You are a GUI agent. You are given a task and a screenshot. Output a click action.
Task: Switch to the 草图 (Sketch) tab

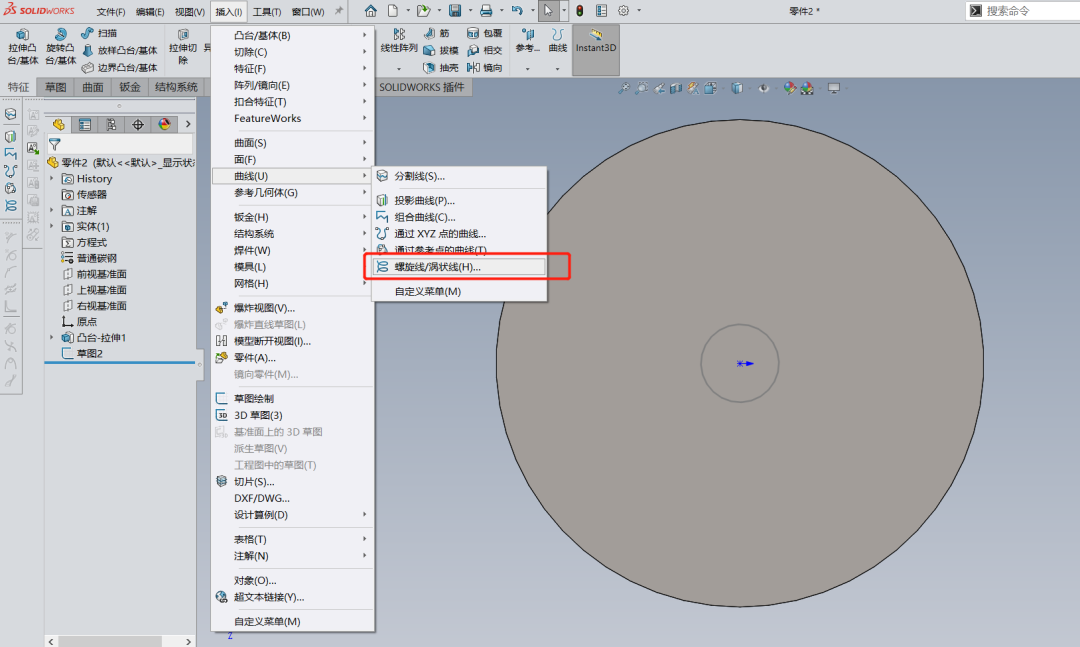[x=55, y=87]
